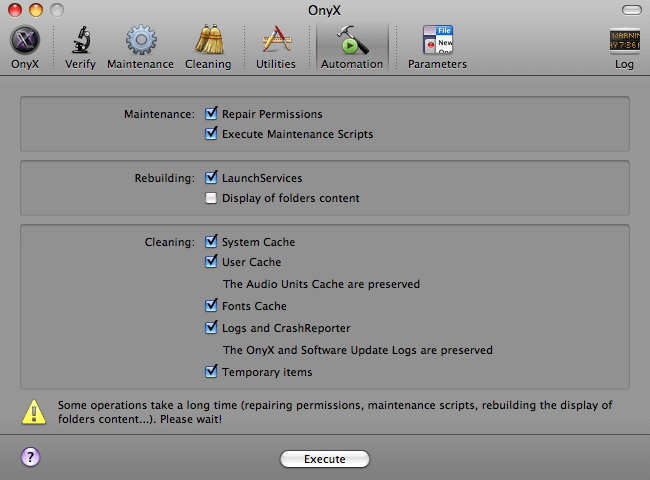Open the Maintenance gear icon
This screenshot has height=480, width=650.
[141, 40]
